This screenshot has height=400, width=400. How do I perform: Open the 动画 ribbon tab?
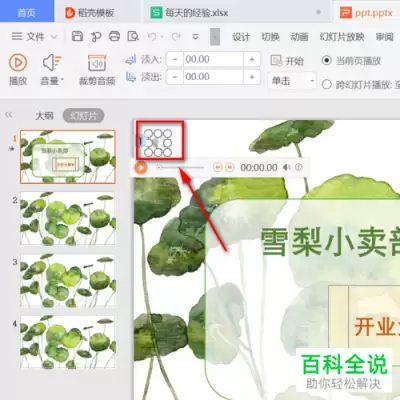299,36
